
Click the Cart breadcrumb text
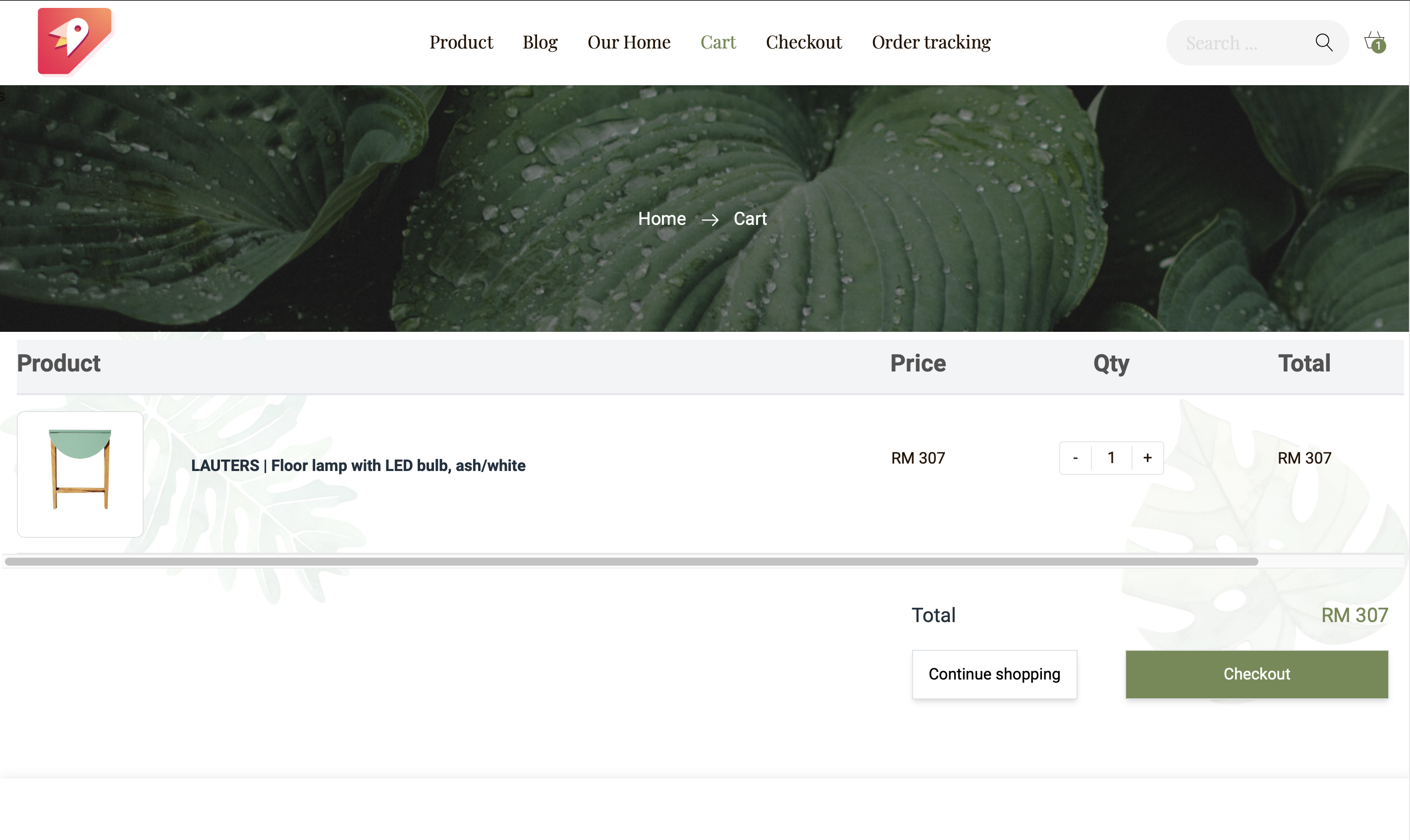click(x=750, y=218)
